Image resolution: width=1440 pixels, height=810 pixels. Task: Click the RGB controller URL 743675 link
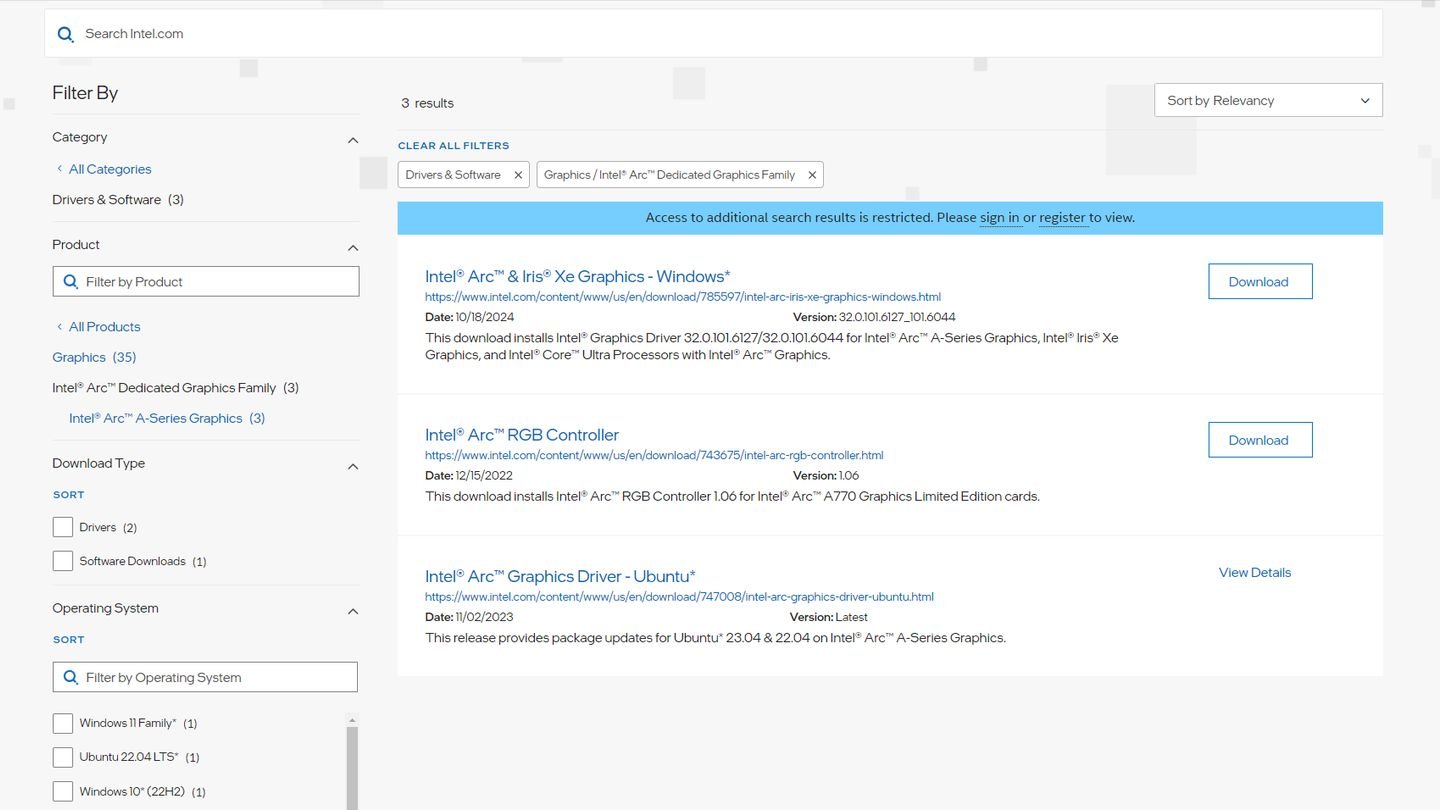coord(654,455)
